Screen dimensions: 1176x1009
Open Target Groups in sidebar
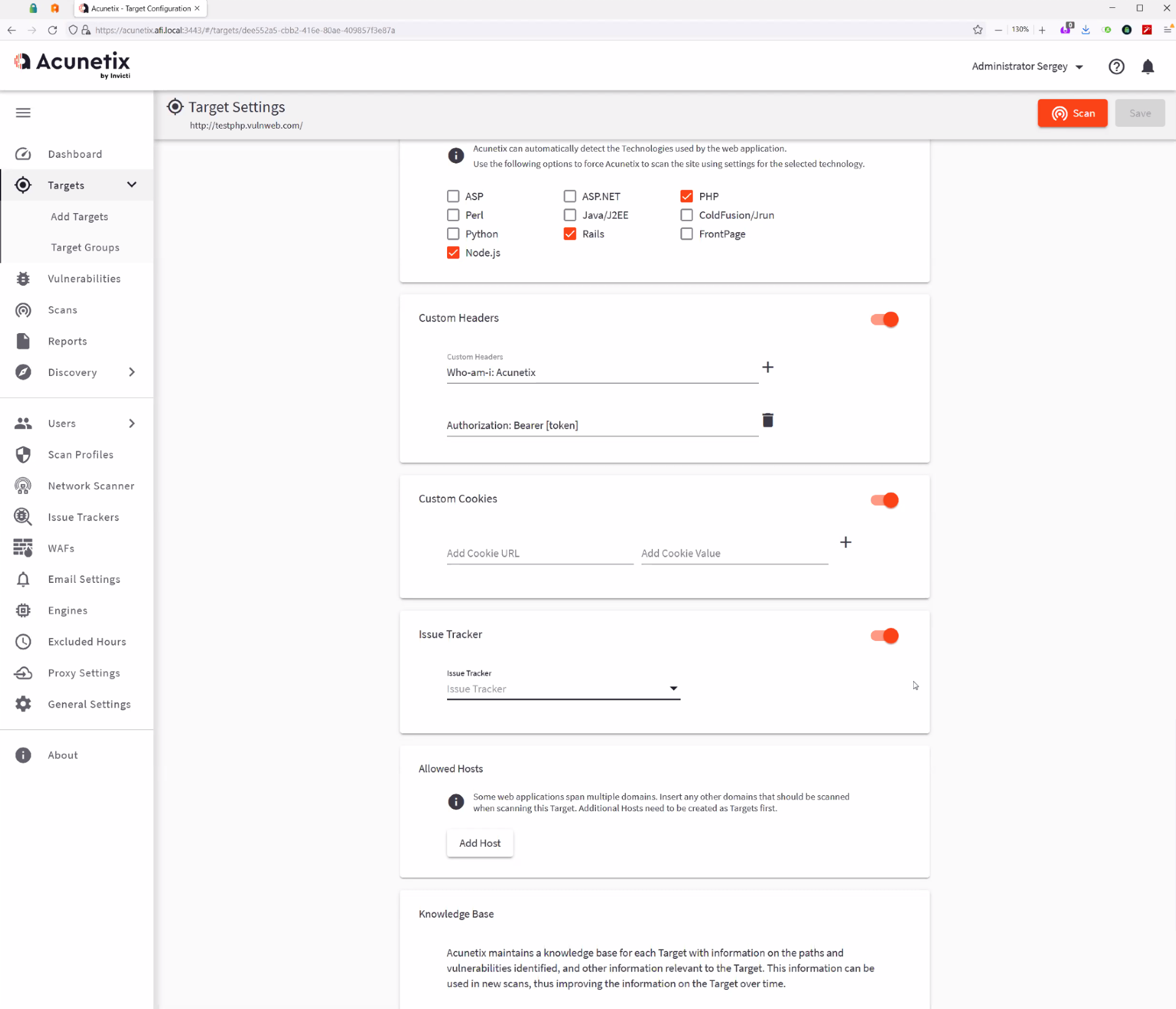click(x=85, y=247)
